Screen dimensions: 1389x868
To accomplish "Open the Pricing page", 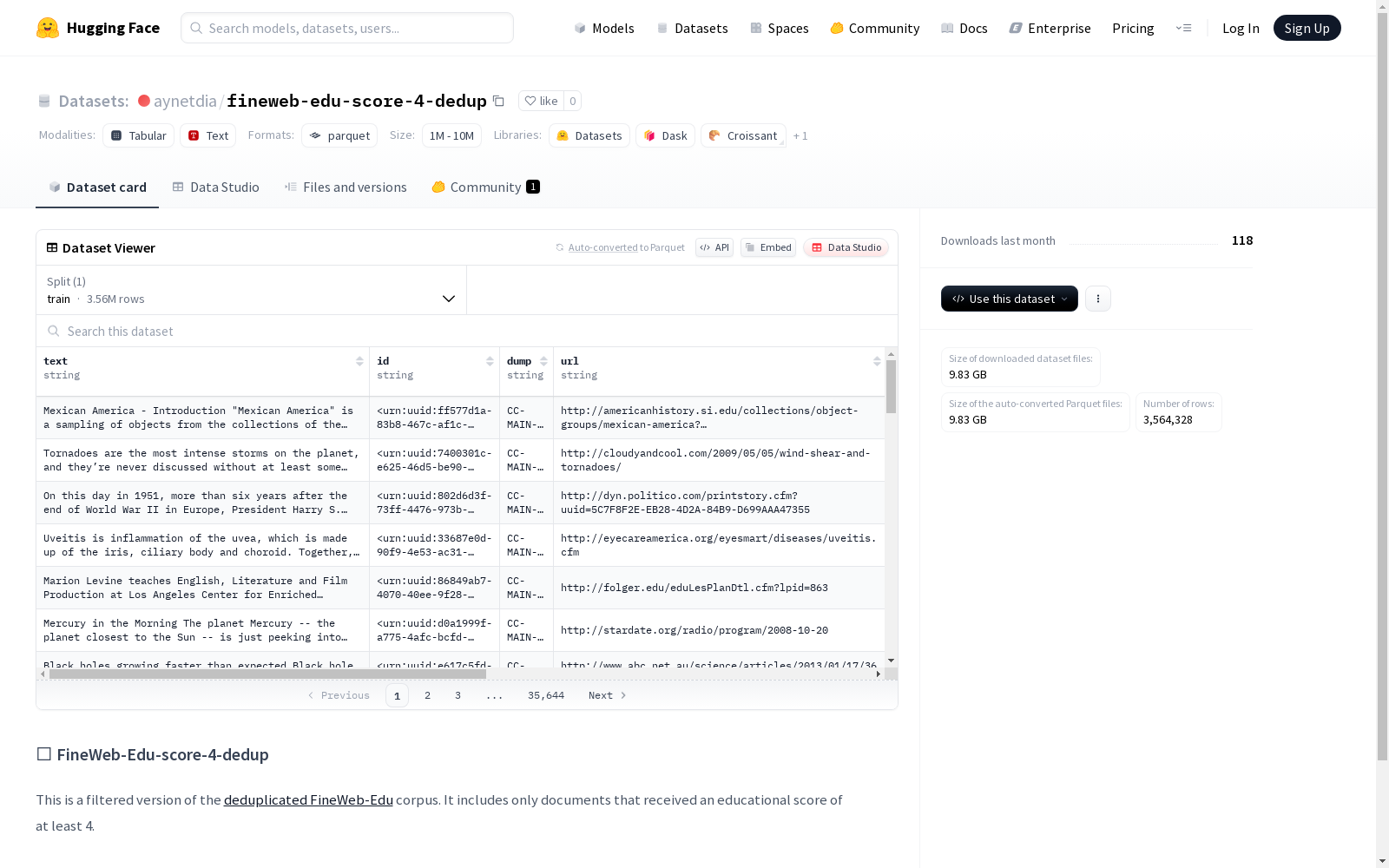I will point(1133,29).
